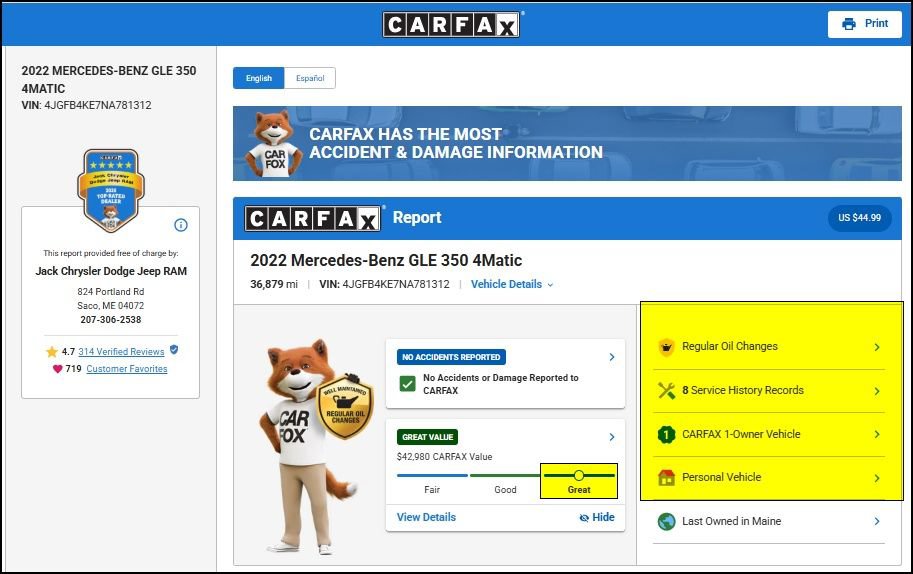The height and width of the screenshot is (574, 913).
Task: Expand the Great Value card chevron
Action: (612, 437)
